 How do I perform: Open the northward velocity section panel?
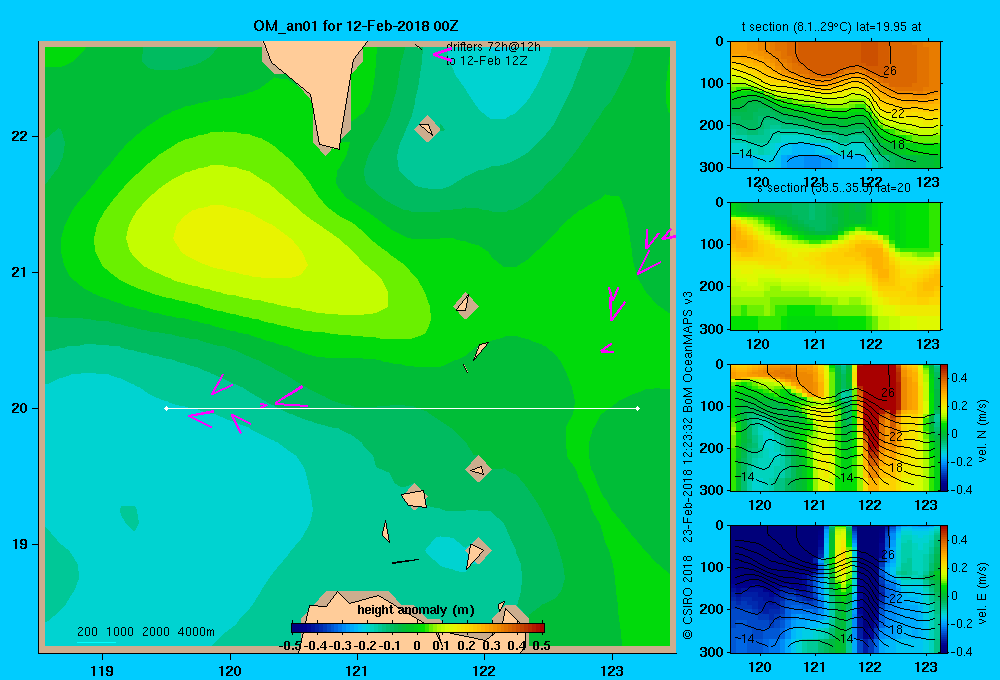[x=835, y=427]
